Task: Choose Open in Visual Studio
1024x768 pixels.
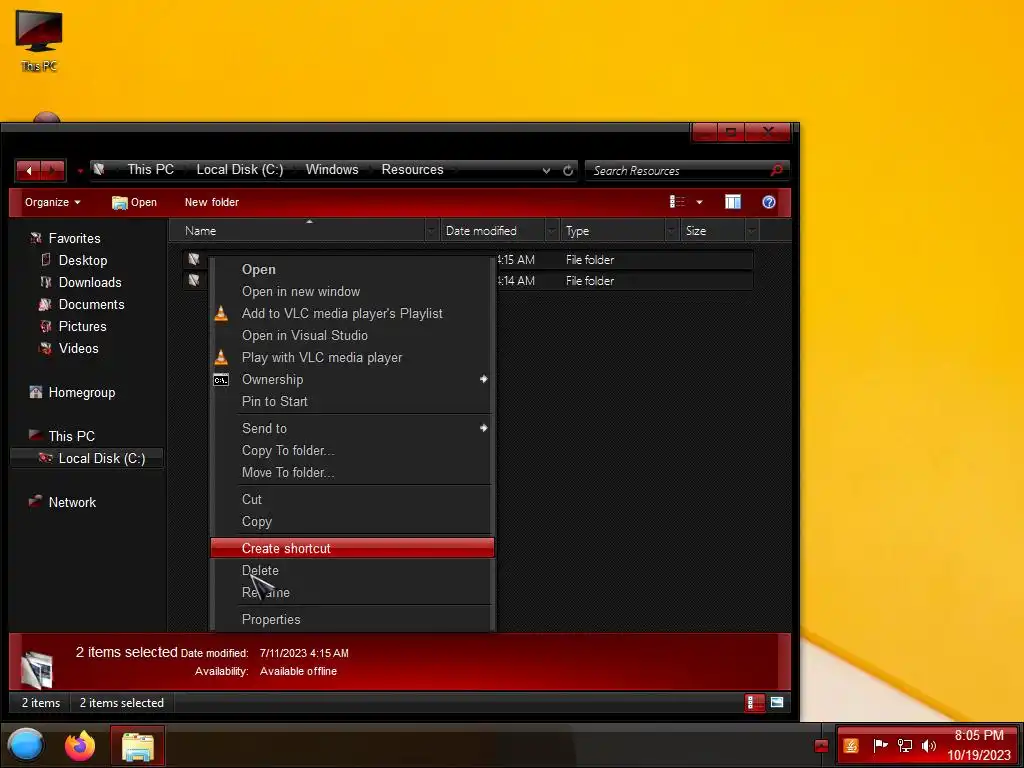Action: click(352, 335)
